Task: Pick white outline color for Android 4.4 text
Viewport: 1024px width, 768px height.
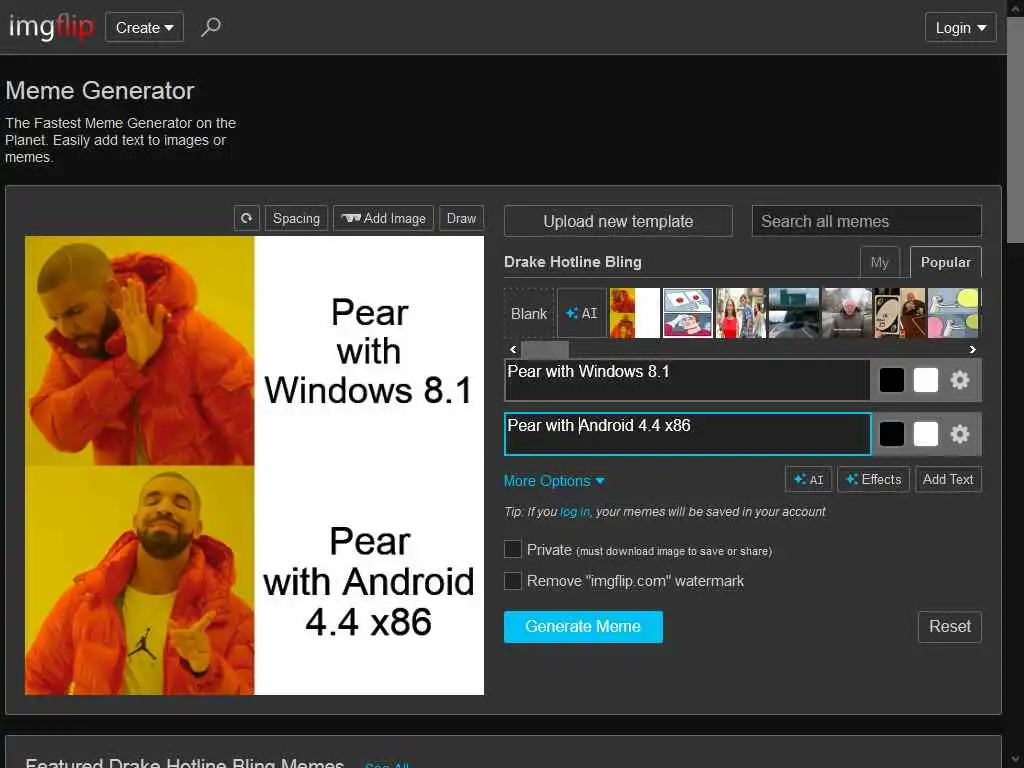Action: tap(925, 434)
